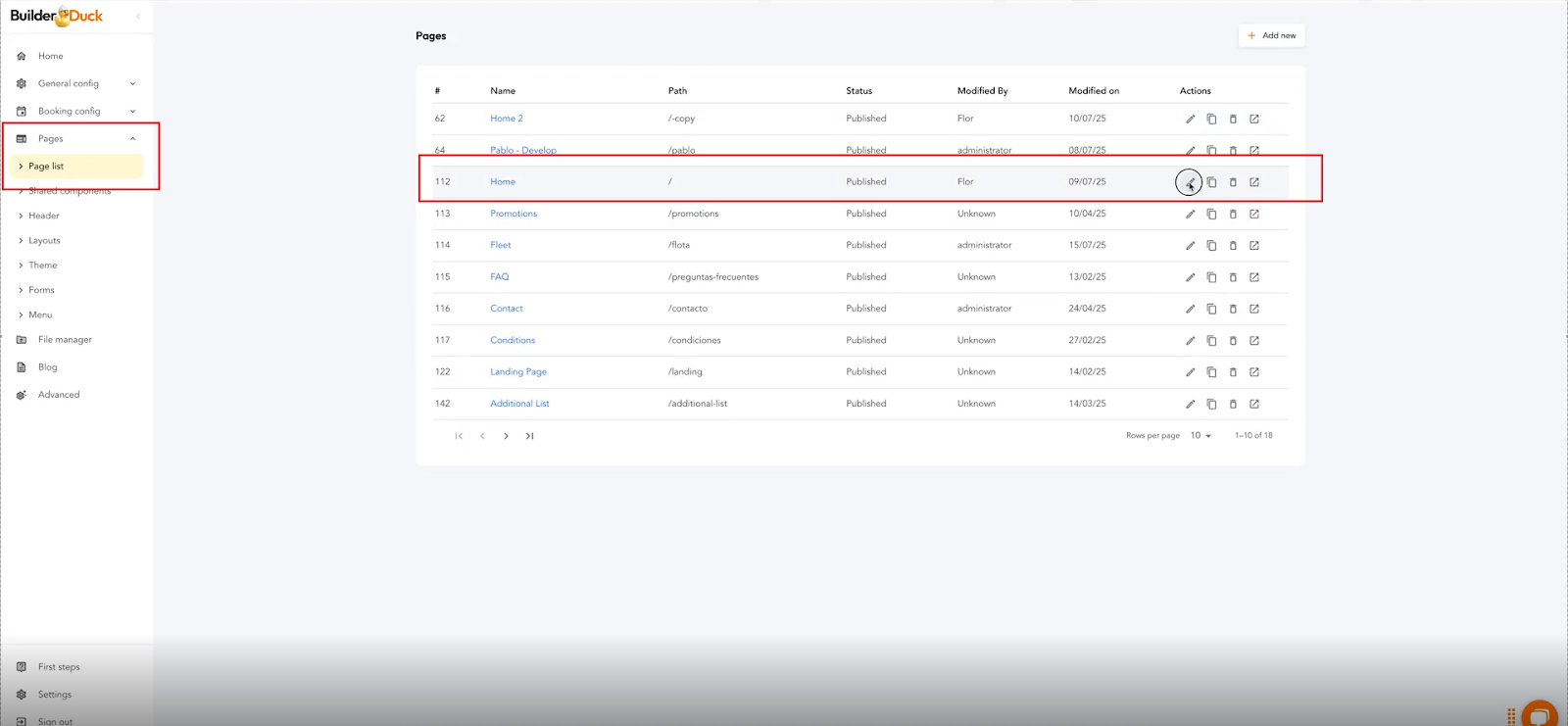1568x726 pixels.
Task: Open the Rows per page dropdown
Action: [1200, 435]
